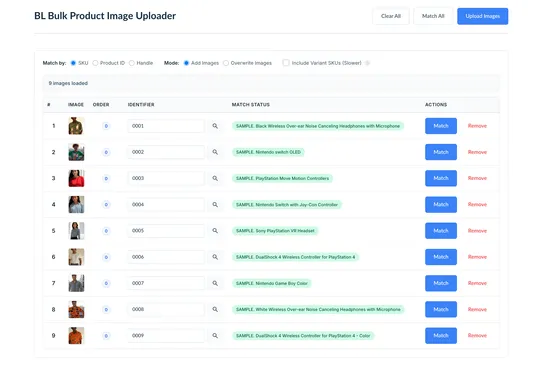
Task: Choose Overwrite Images mode
Action: 226,63
